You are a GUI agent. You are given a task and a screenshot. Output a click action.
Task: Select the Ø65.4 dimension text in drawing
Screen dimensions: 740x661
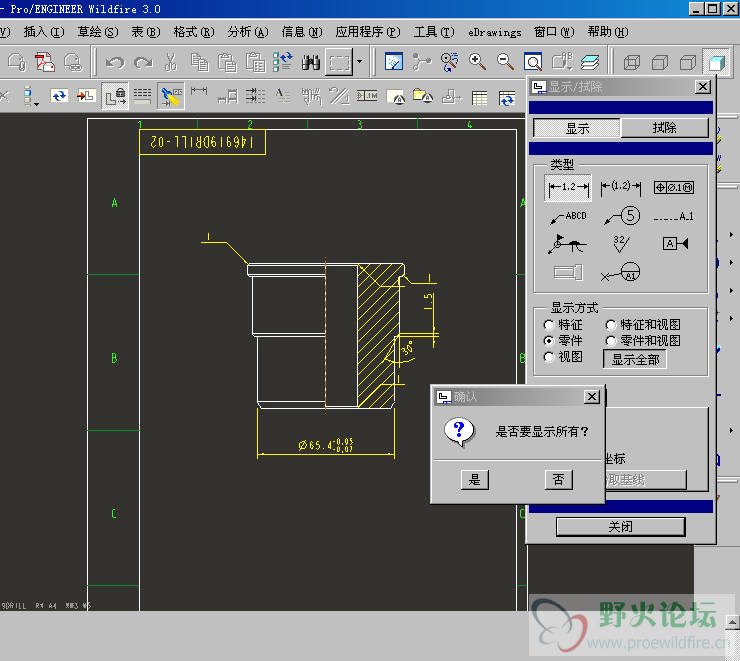click(326, 445)
